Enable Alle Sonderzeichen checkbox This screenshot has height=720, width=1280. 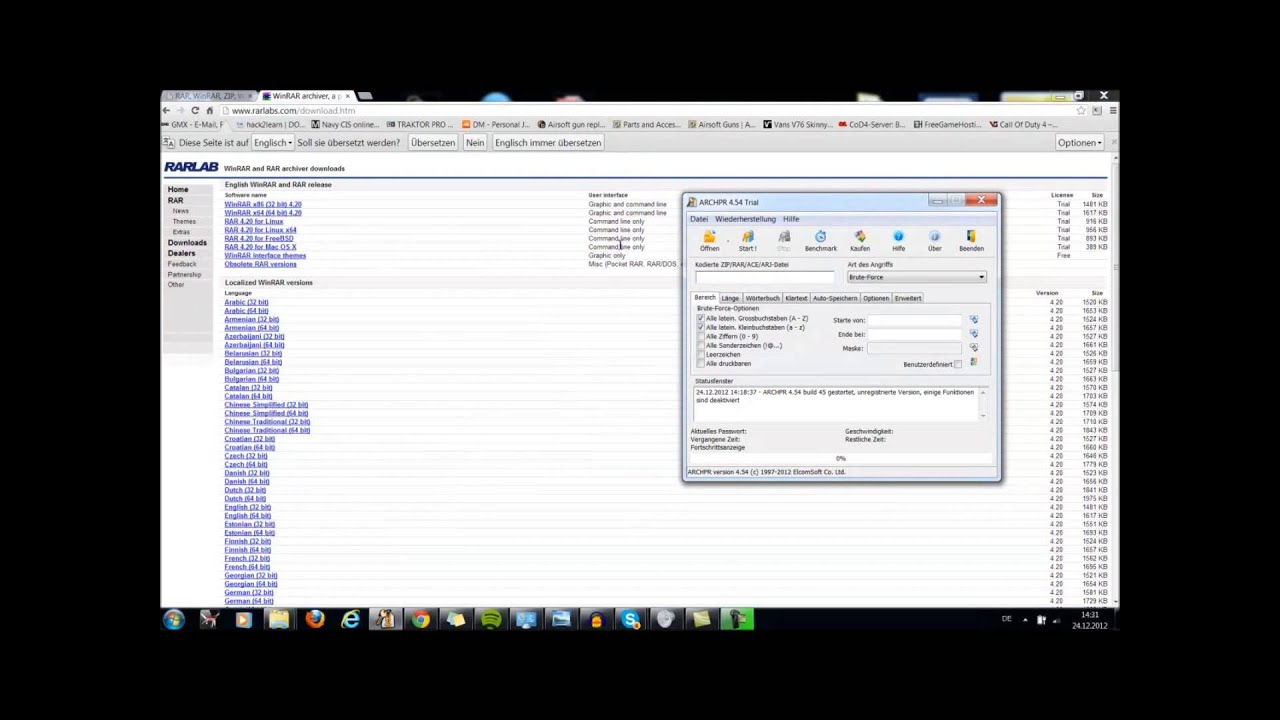click(x=701, y=345)
